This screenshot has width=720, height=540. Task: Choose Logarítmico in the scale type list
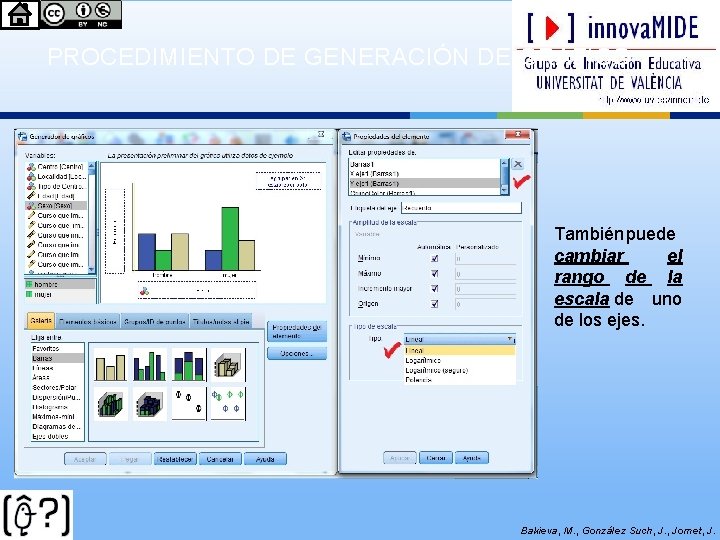tap(460, 360)
